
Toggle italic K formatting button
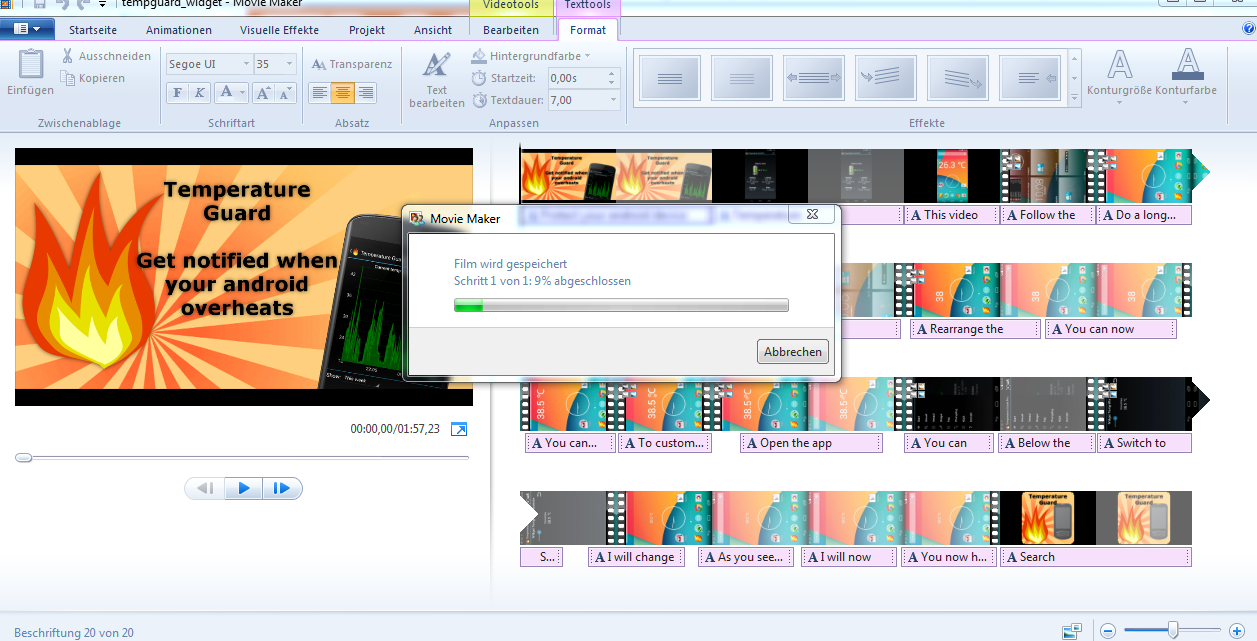[x=199, y=93]
